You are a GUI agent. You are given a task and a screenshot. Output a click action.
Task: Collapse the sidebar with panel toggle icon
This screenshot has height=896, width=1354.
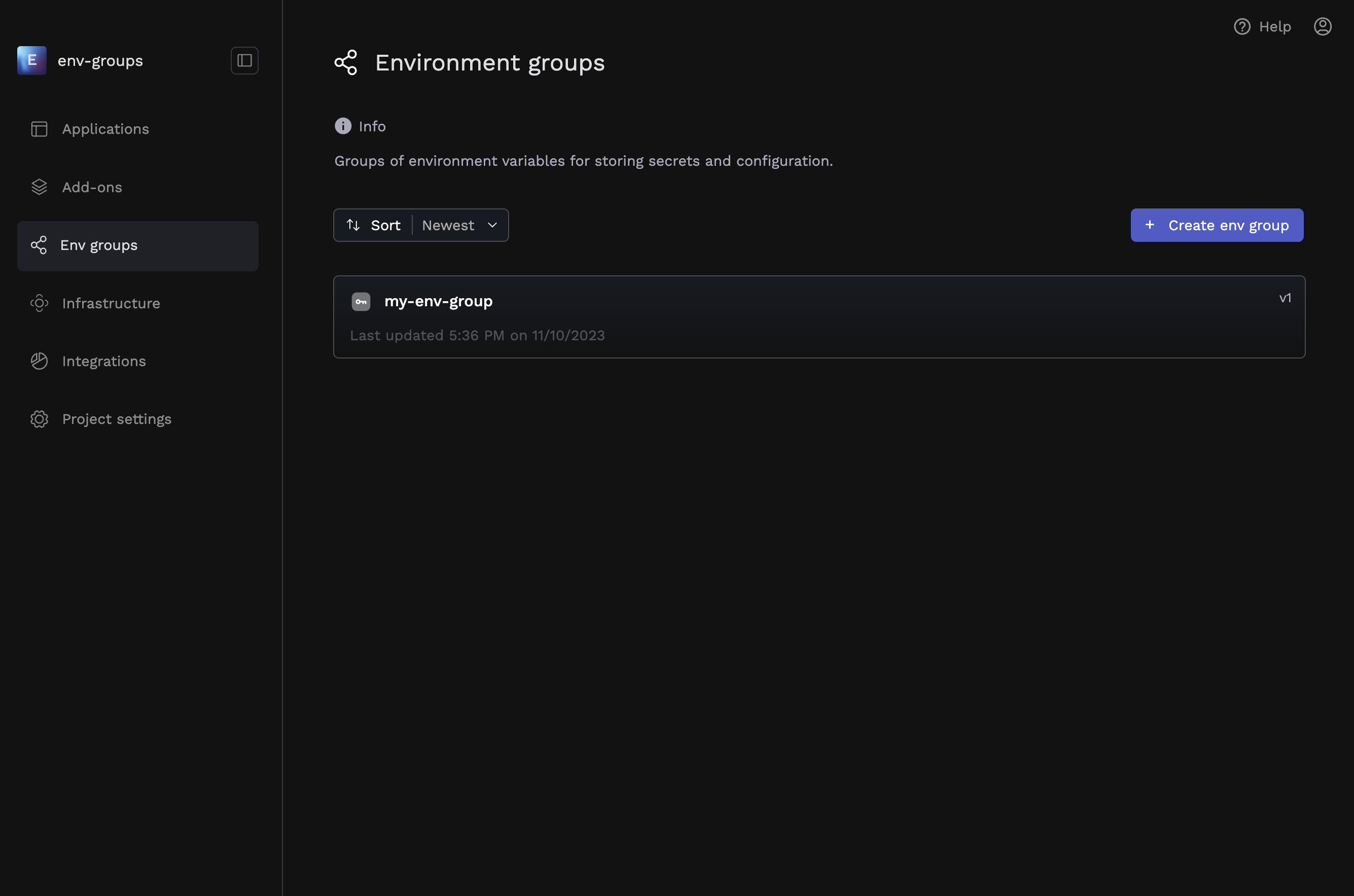[244, 60]
